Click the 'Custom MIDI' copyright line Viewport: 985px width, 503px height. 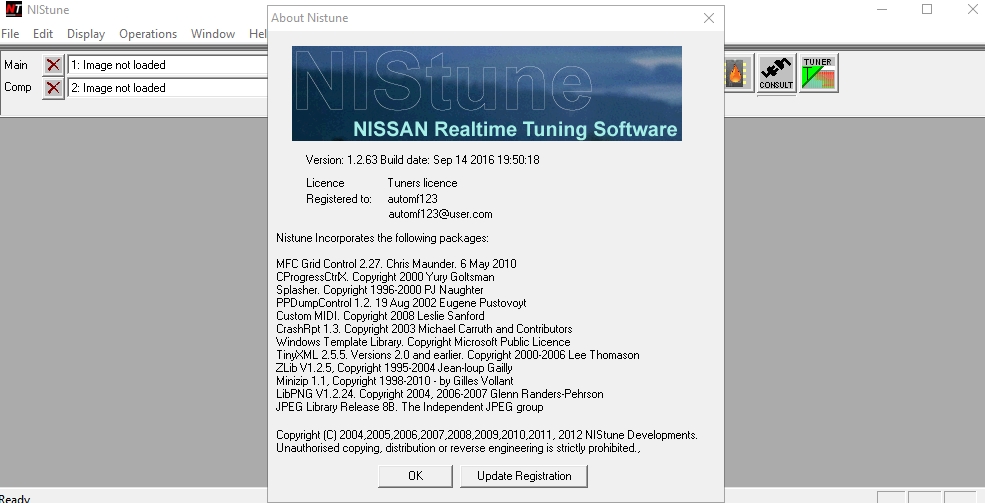click(380, 316)
